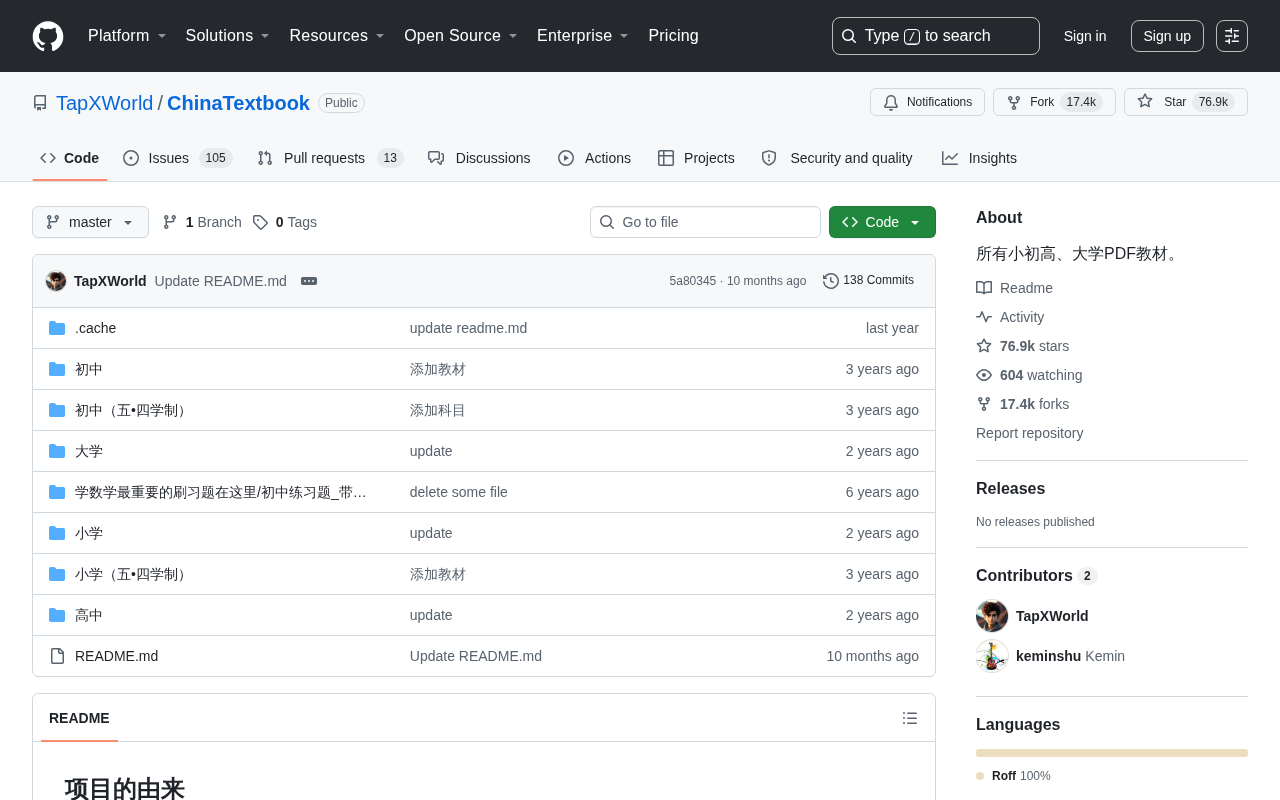Open the README outline list icon
Viewport: 1280px width, 800px height.
pyautogui.click(x=910, y=718)
